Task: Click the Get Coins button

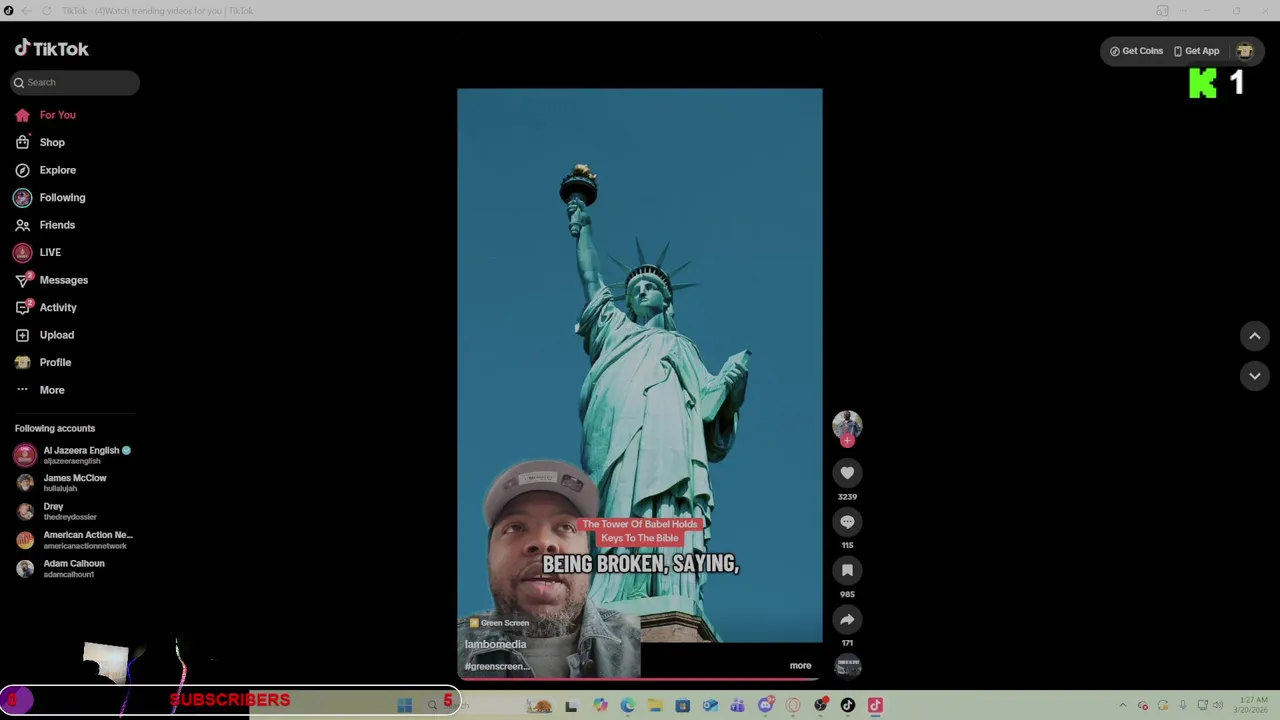Action: pyautogui.click(x=1136, y=51)
